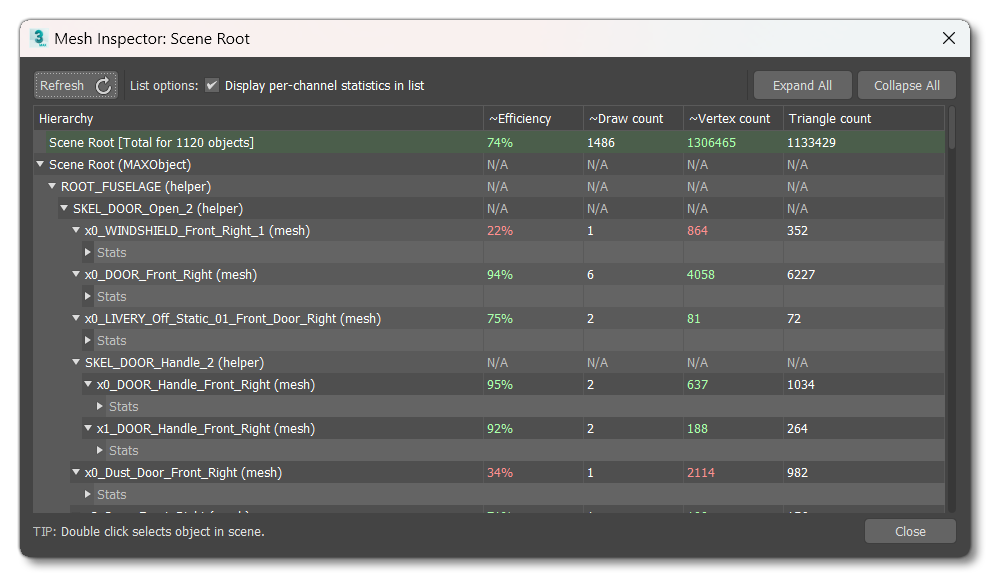Expand Stats under x0_WINDSHIELD_Front_Right_1
Image resolution: width=990 pixels, height=577 pixels.
[x=87, y=252]
